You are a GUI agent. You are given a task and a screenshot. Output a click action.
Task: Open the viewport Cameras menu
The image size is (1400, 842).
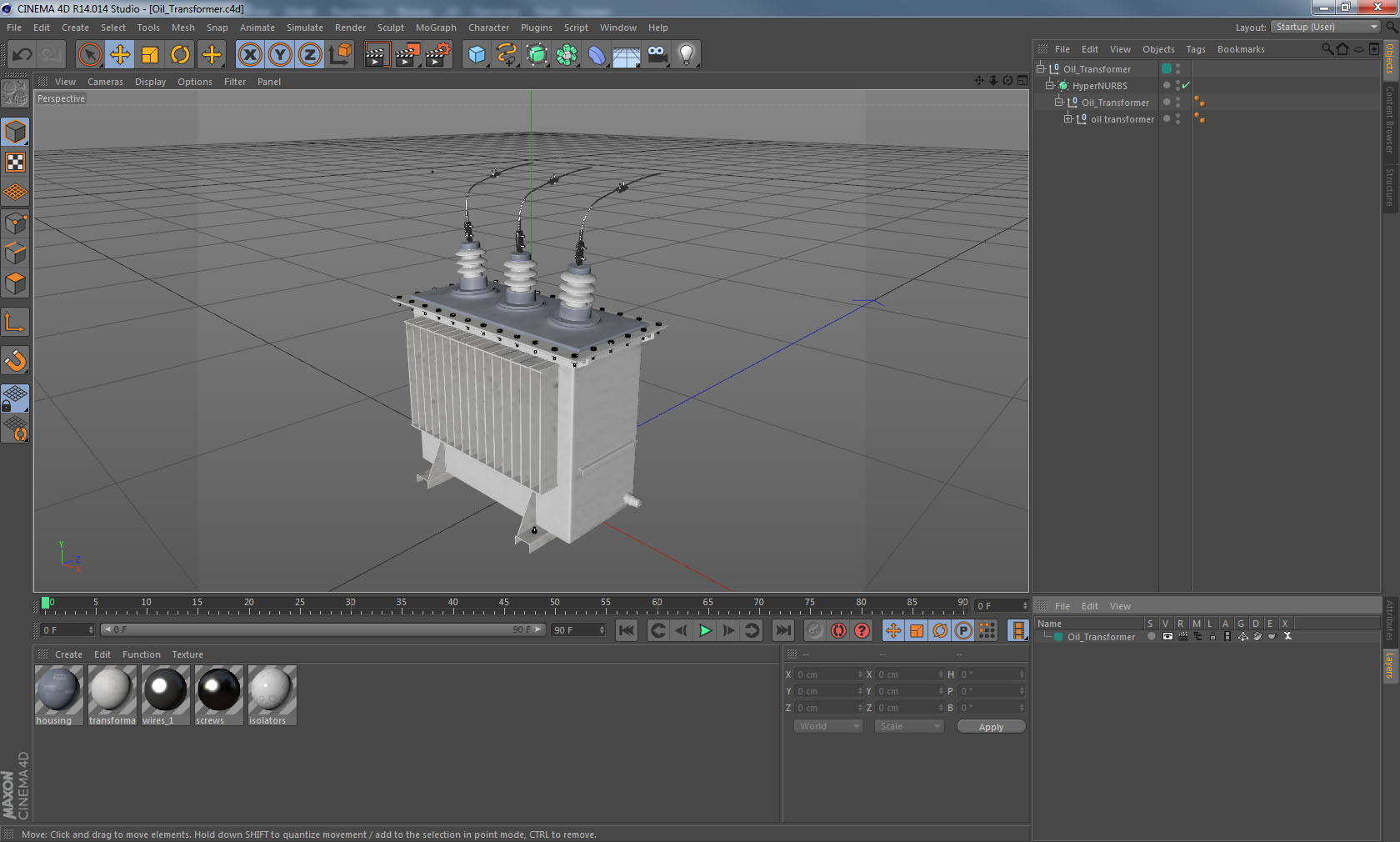point(105,82)
